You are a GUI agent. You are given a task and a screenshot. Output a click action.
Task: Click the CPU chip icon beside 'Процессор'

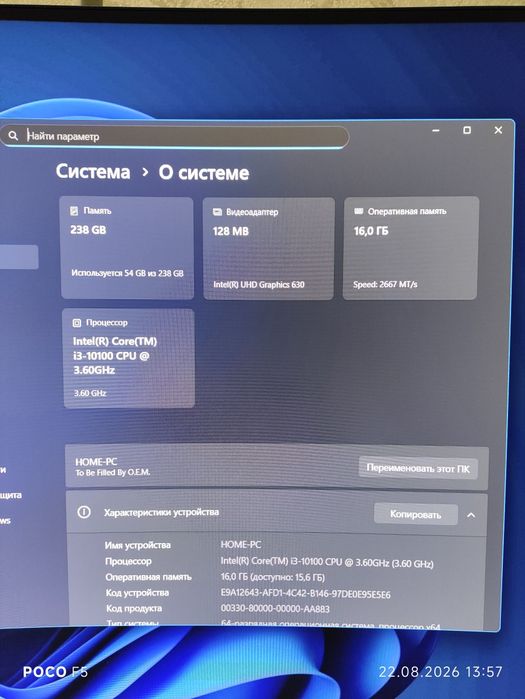pos(77,323)
